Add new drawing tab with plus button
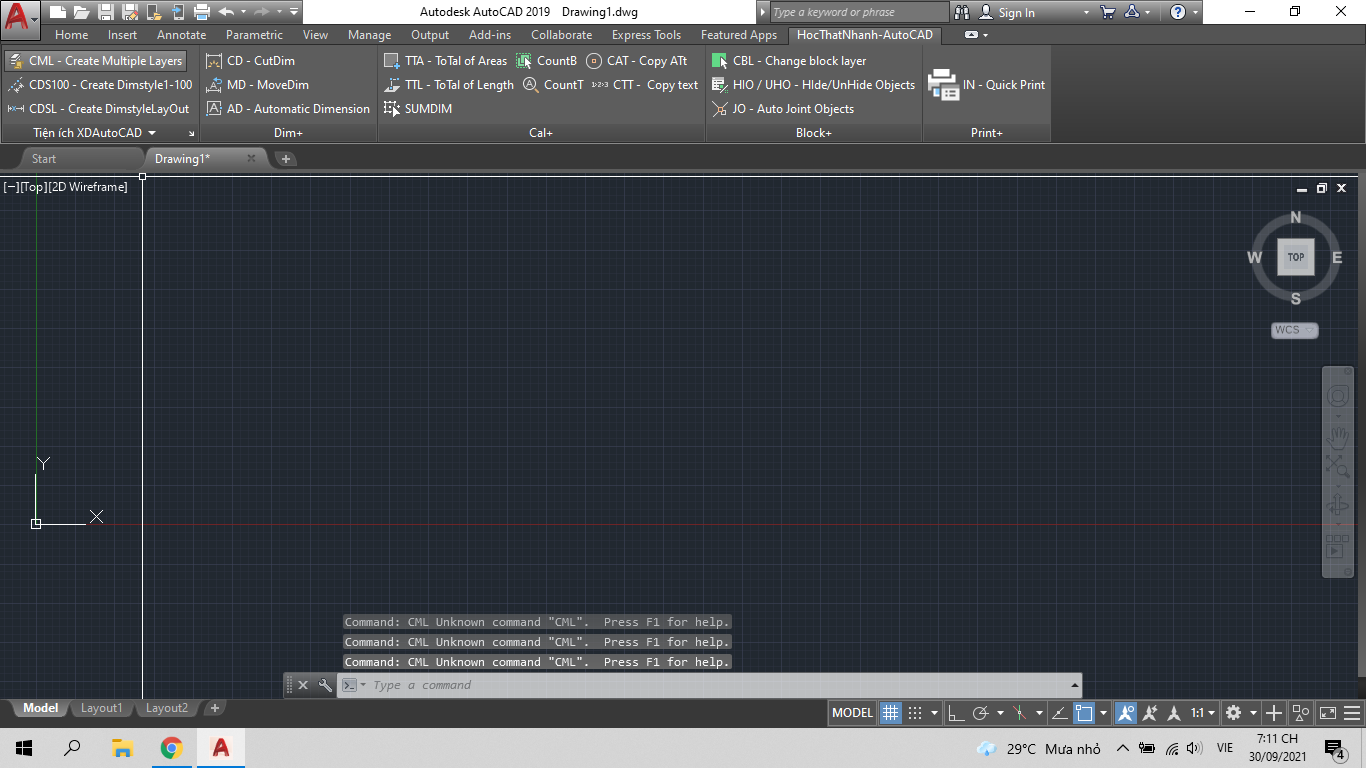The width and height of the screenshot is (1366, 768). point(285,159)
